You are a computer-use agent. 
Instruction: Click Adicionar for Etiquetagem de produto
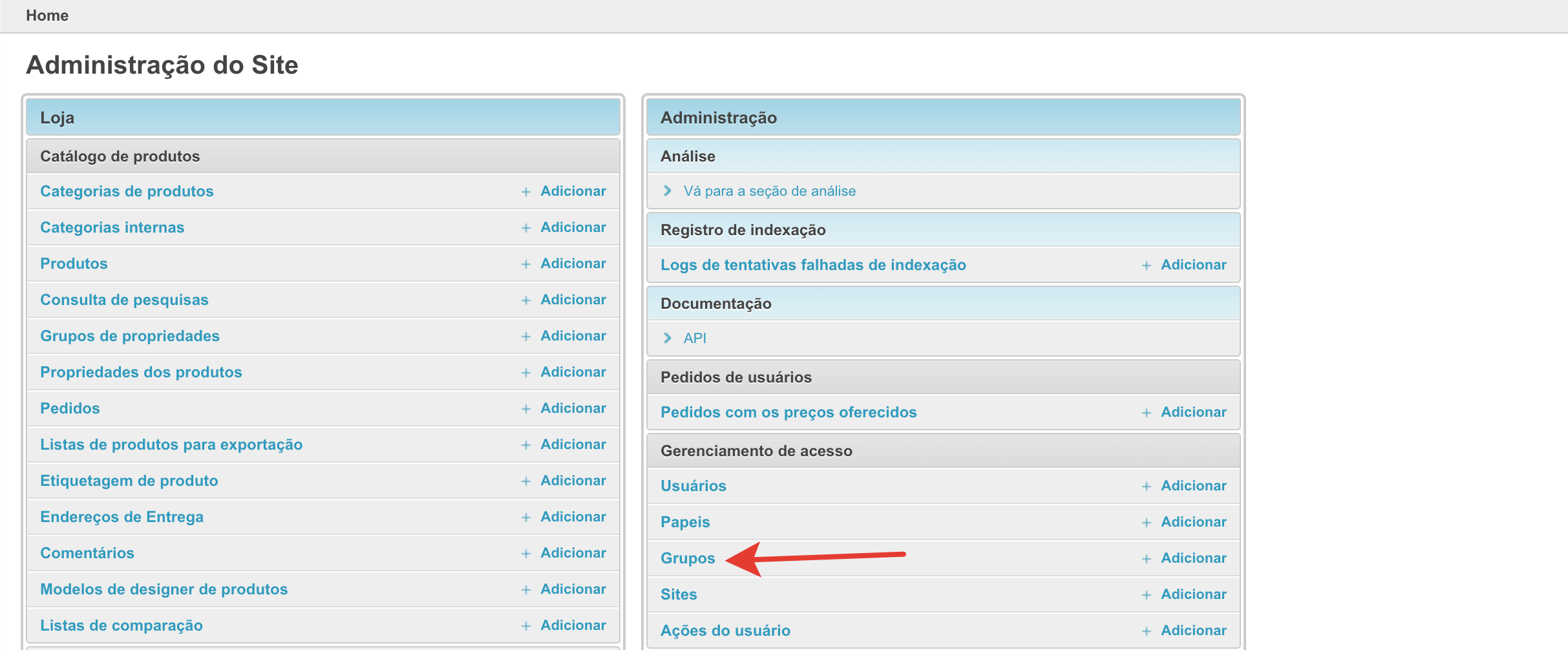(x=573, y=481)
